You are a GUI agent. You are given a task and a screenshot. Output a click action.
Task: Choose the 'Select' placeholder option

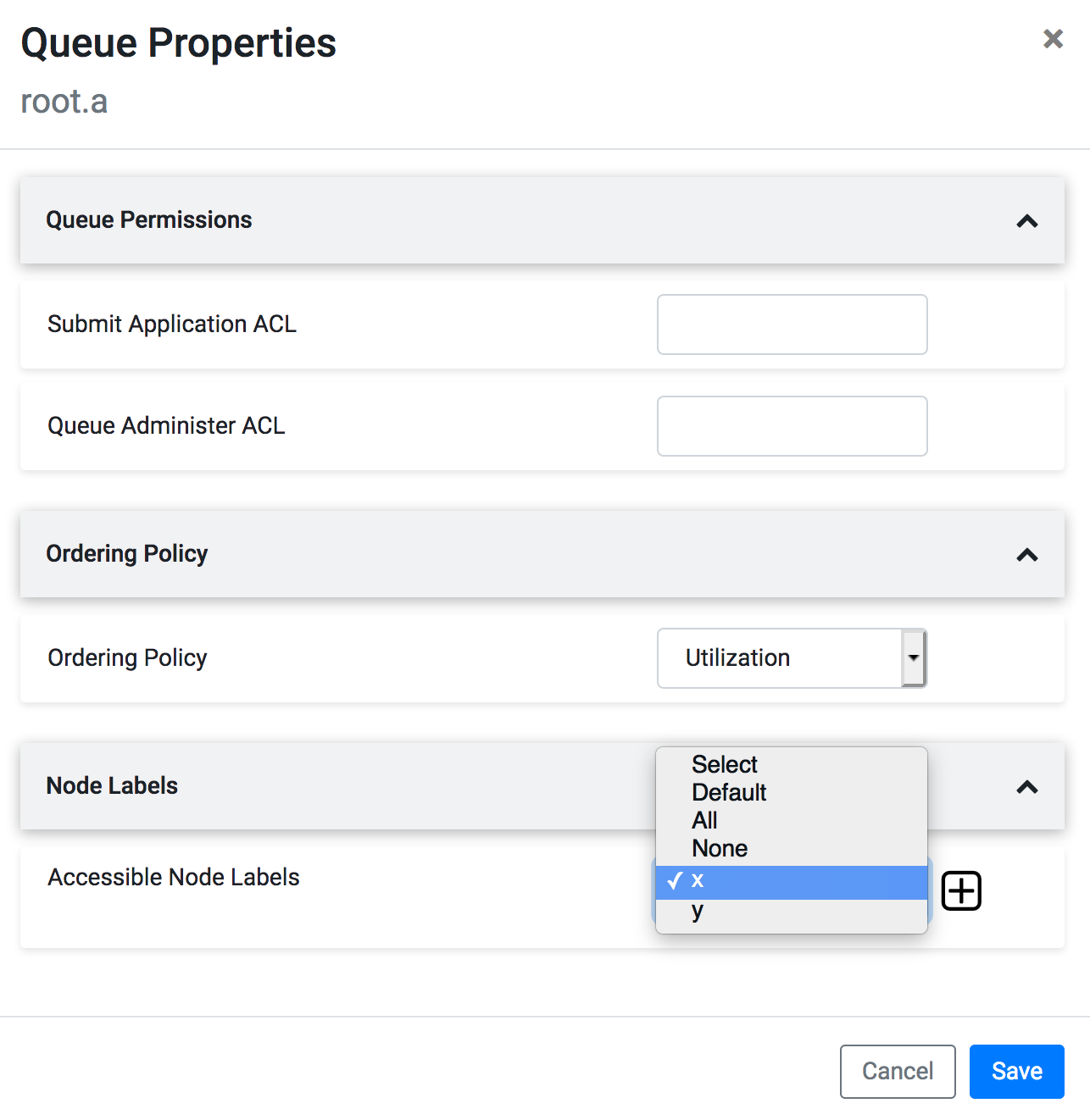pos(724,764)
